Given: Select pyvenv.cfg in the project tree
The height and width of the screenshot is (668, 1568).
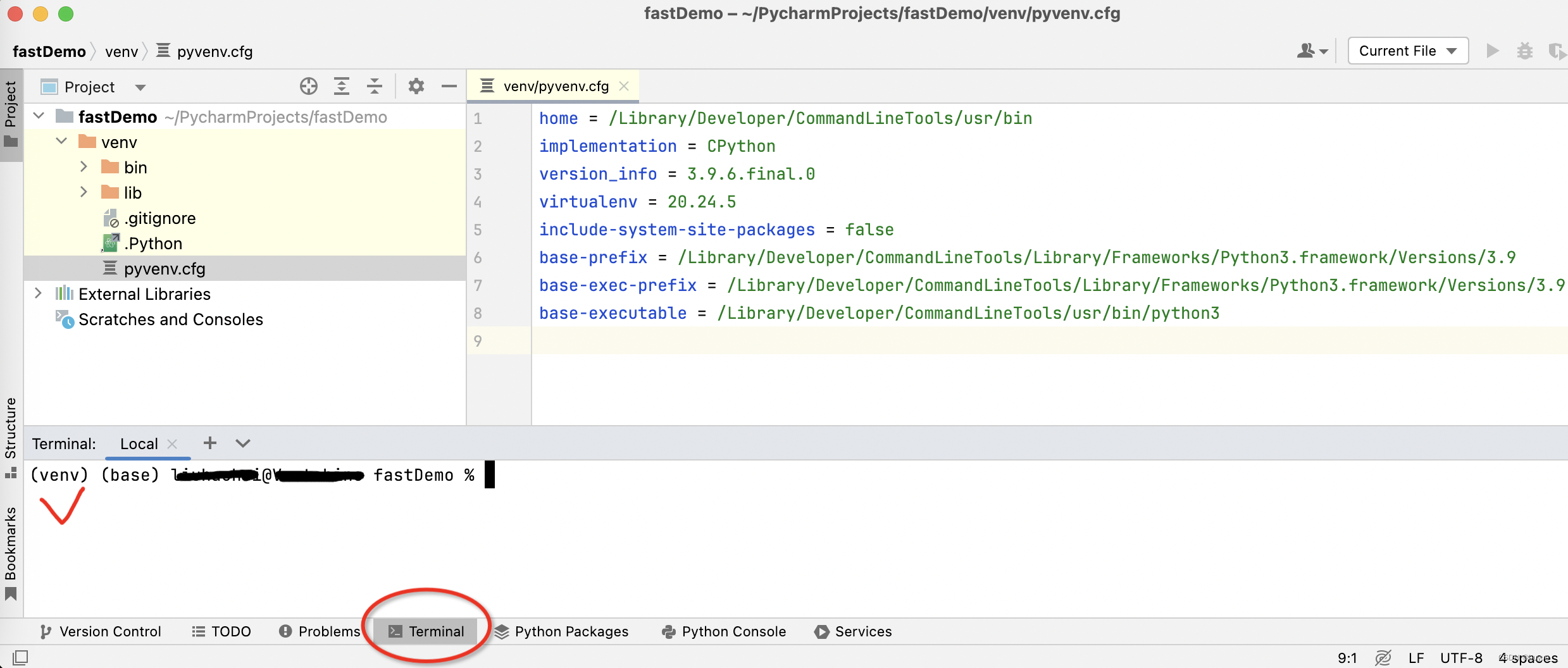Looking at the screenshot, I should 165,269.
